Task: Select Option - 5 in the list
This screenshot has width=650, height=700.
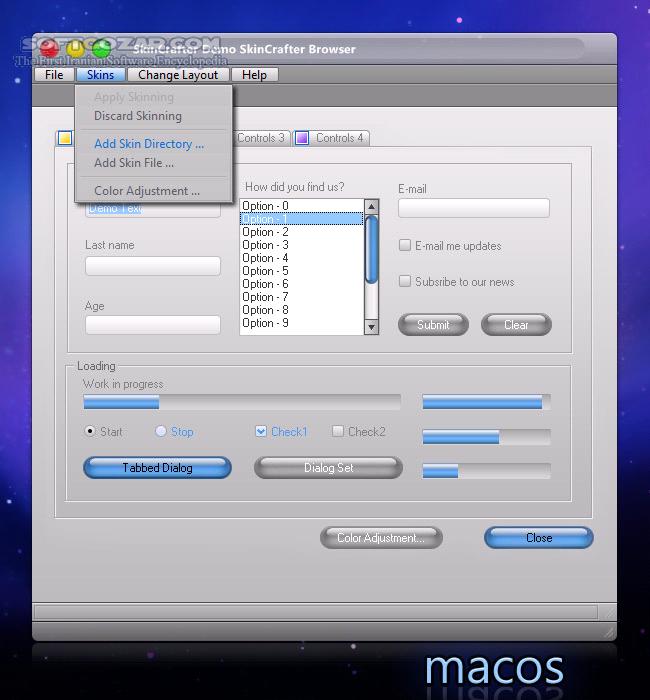Action: coord(302,271)
